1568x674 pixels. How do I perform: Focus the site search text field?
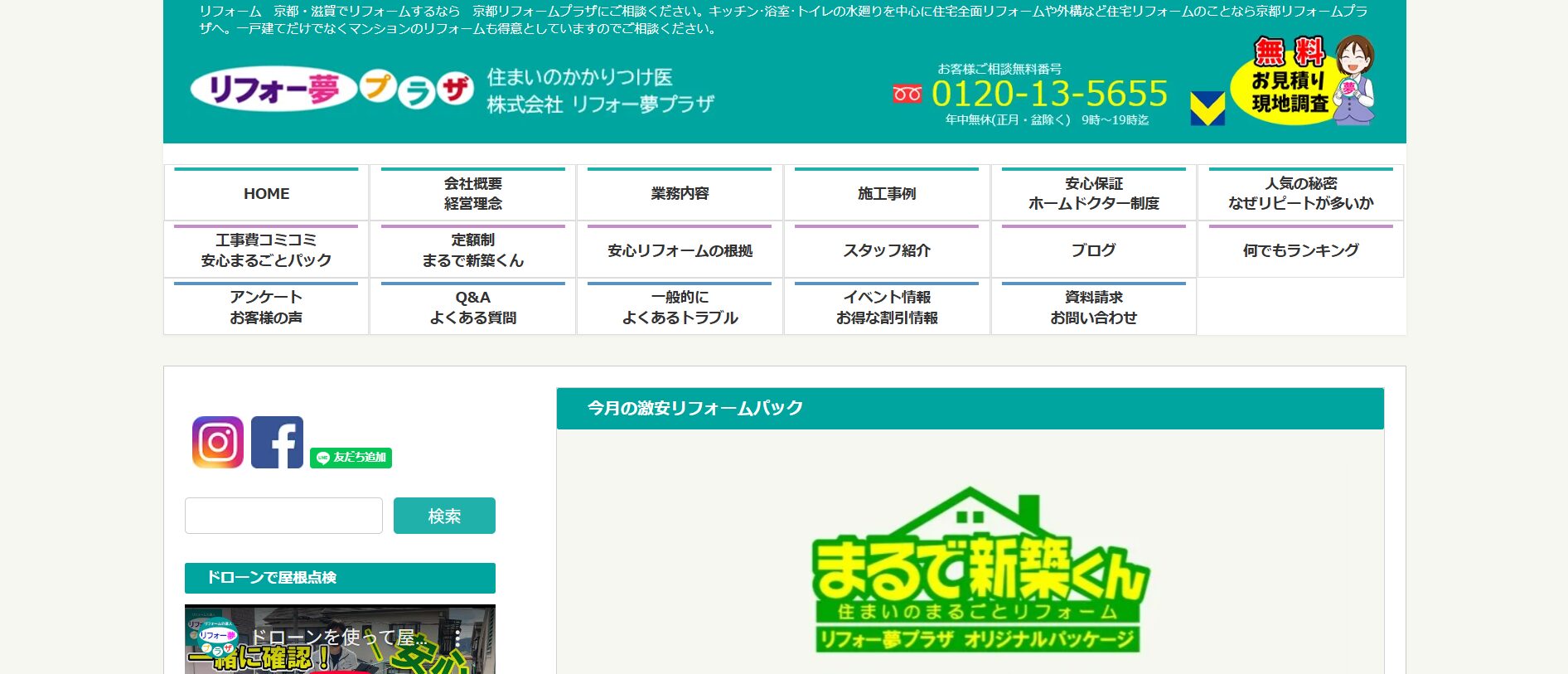(283, 516)
